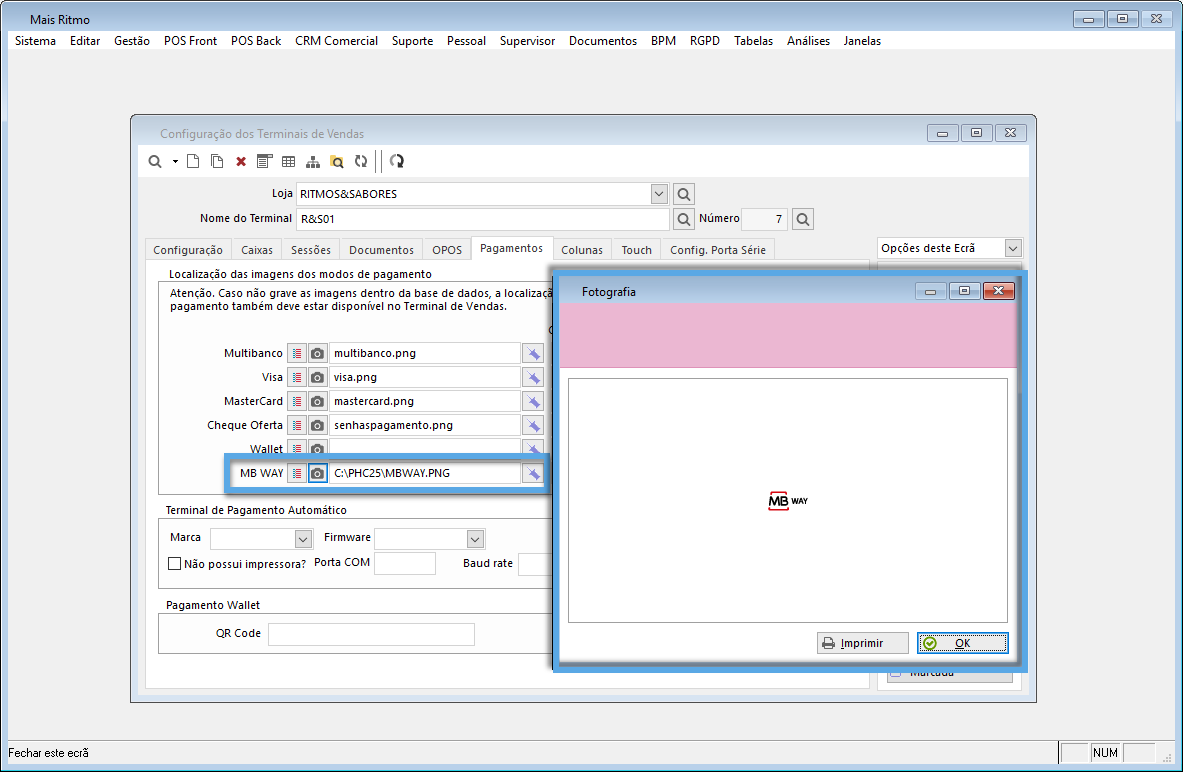
Task: Open the Marca dropdown
Action: click(x=303, y=539)
